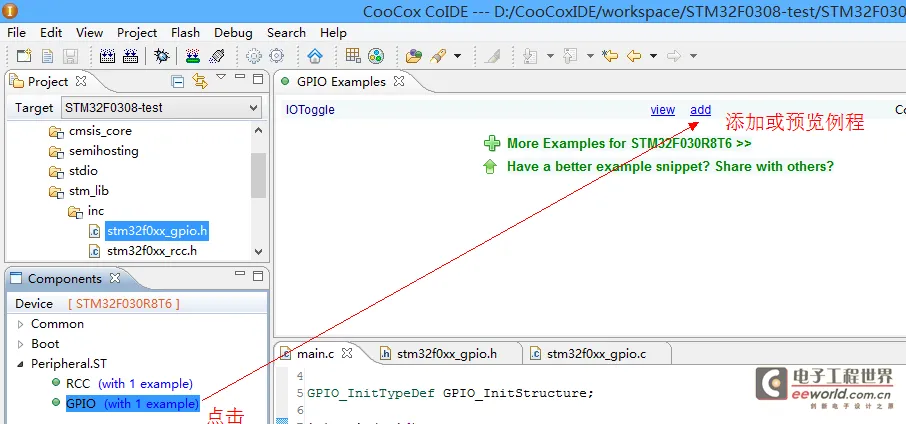Click the marker pen toolbar icon
Viewport: 906px width, 424px height.
click(439, 56)
